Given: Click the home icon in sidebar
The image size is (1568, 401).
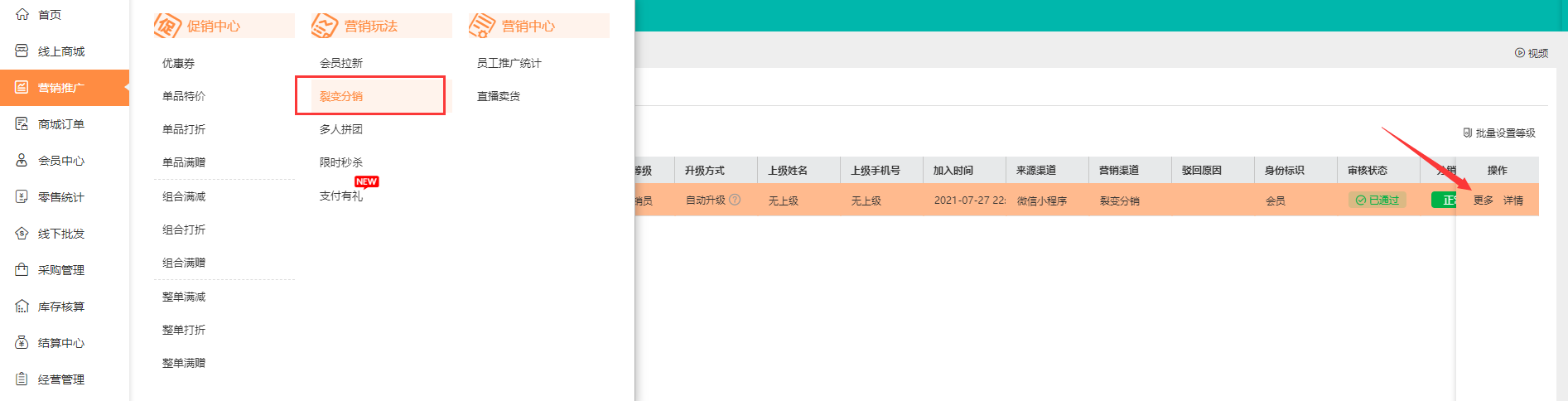Looking at the screenshot, I should (x=22, y=15).
